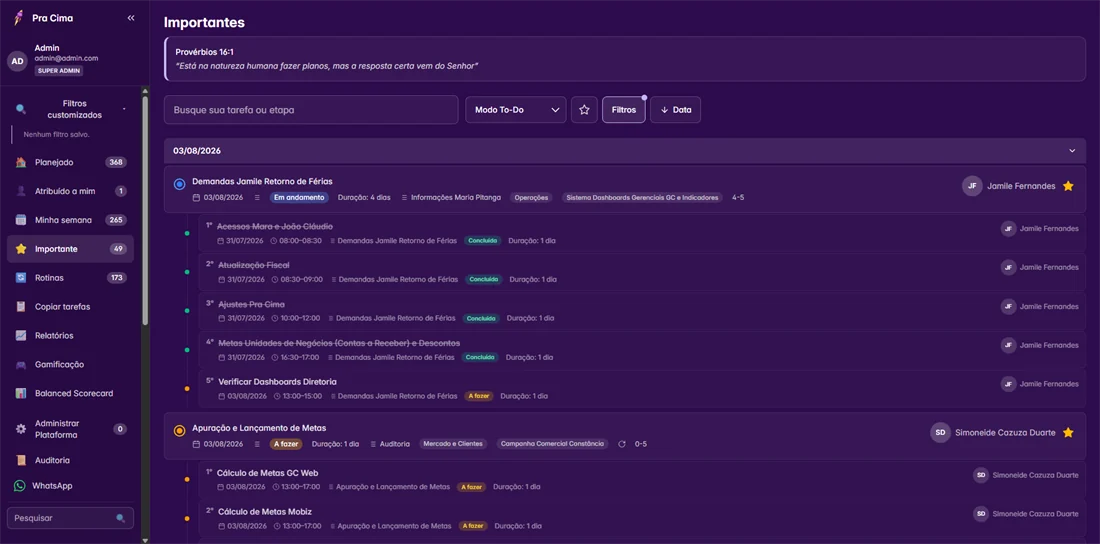The height and width of the screenshot is (544, 1100).
Task: Expand the Filtros customizados section
Action: point(70,110)
